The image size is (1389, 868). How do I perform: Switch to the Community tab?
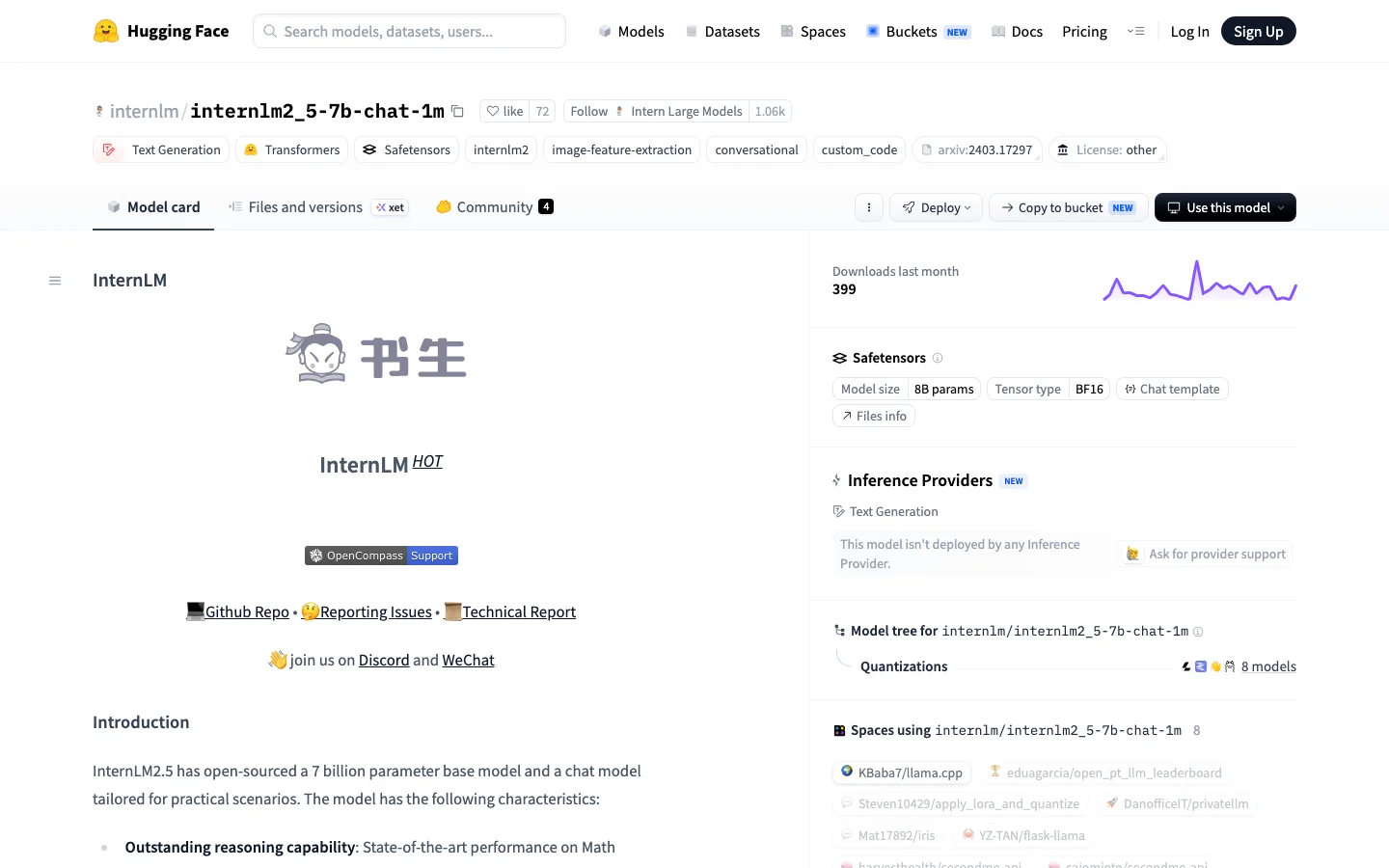[x=495, y=207]
